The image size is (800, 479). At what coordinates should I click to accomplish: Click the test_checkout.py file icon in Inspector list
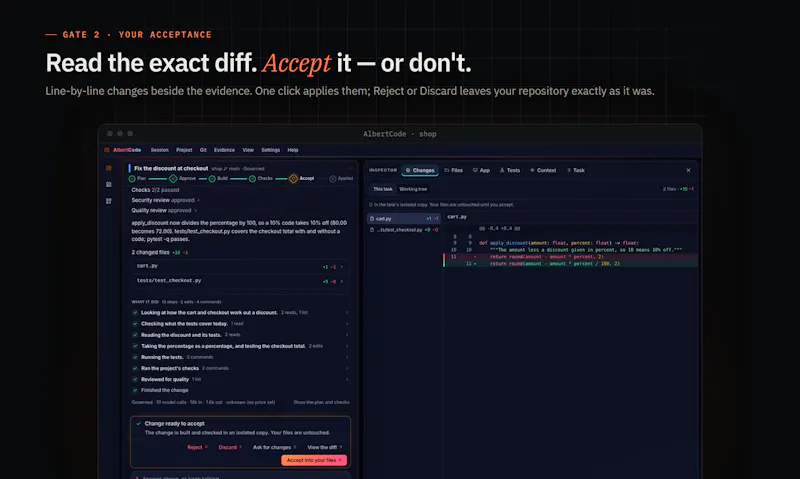(x=372, y=230)
